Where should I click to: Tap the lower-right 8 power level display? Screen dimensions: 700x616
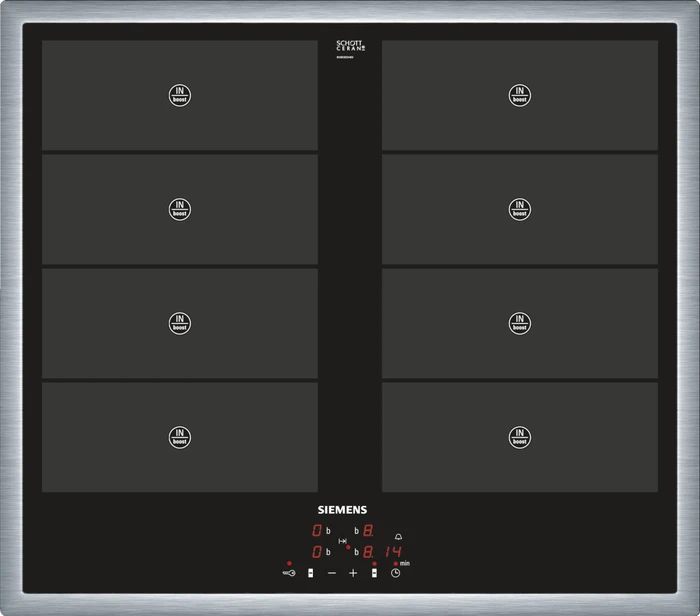pyautogui.click(x=368, y=552)
